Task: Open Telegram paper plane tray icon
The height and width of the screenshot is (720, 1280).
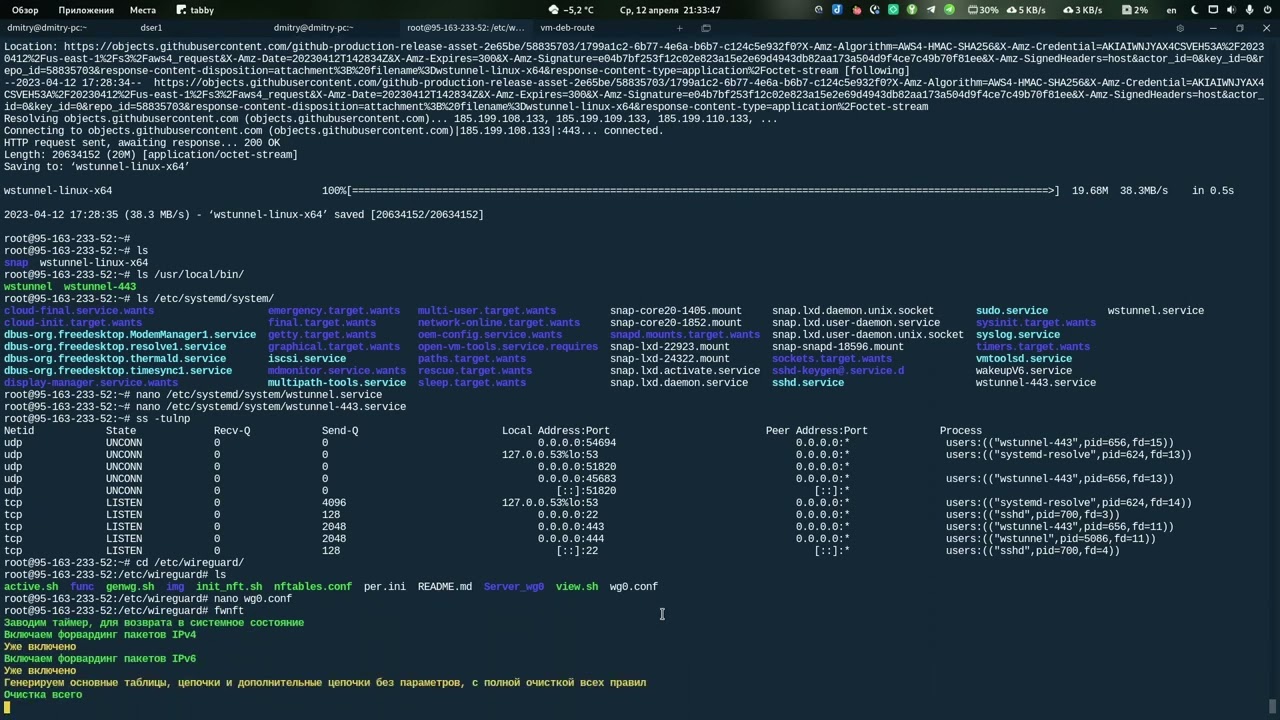Action: [930, 10]
